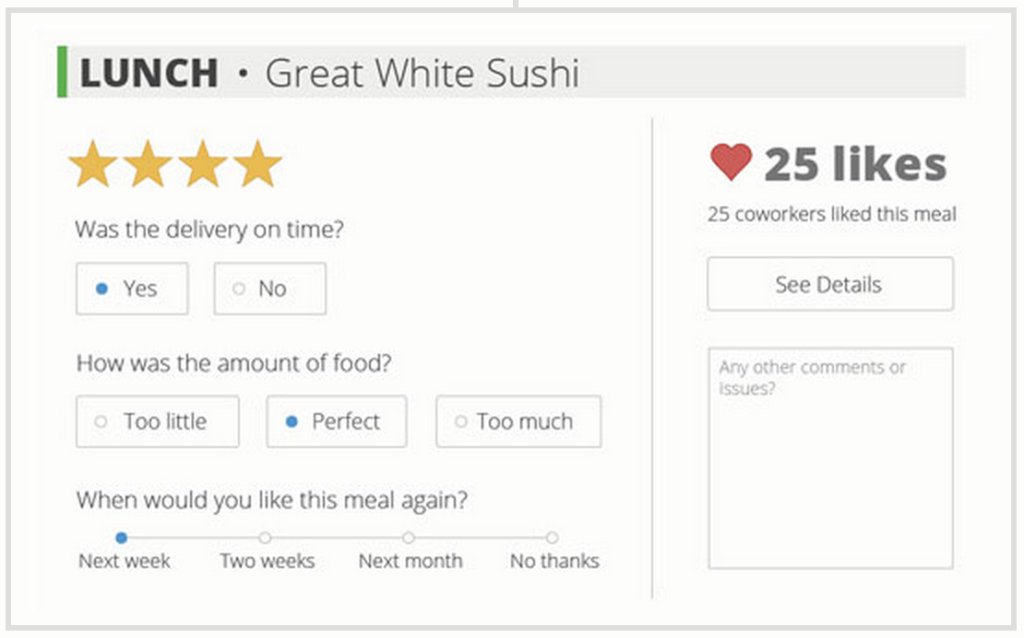Image resolution: width=1024 pixels, height=638 pixels.
Task: Click the first gold rating star
Action: click(93, 164)
